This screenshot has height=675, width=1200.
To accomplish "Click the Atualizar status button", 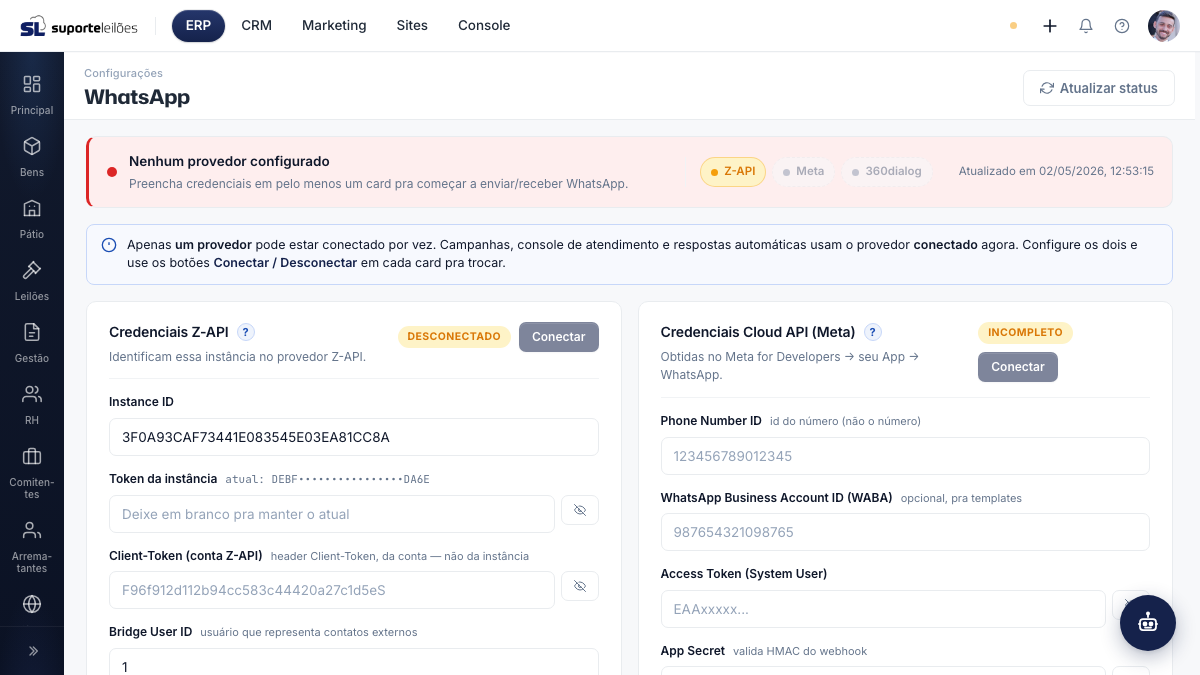I will pyautogui.click(x=1099, y=88).
